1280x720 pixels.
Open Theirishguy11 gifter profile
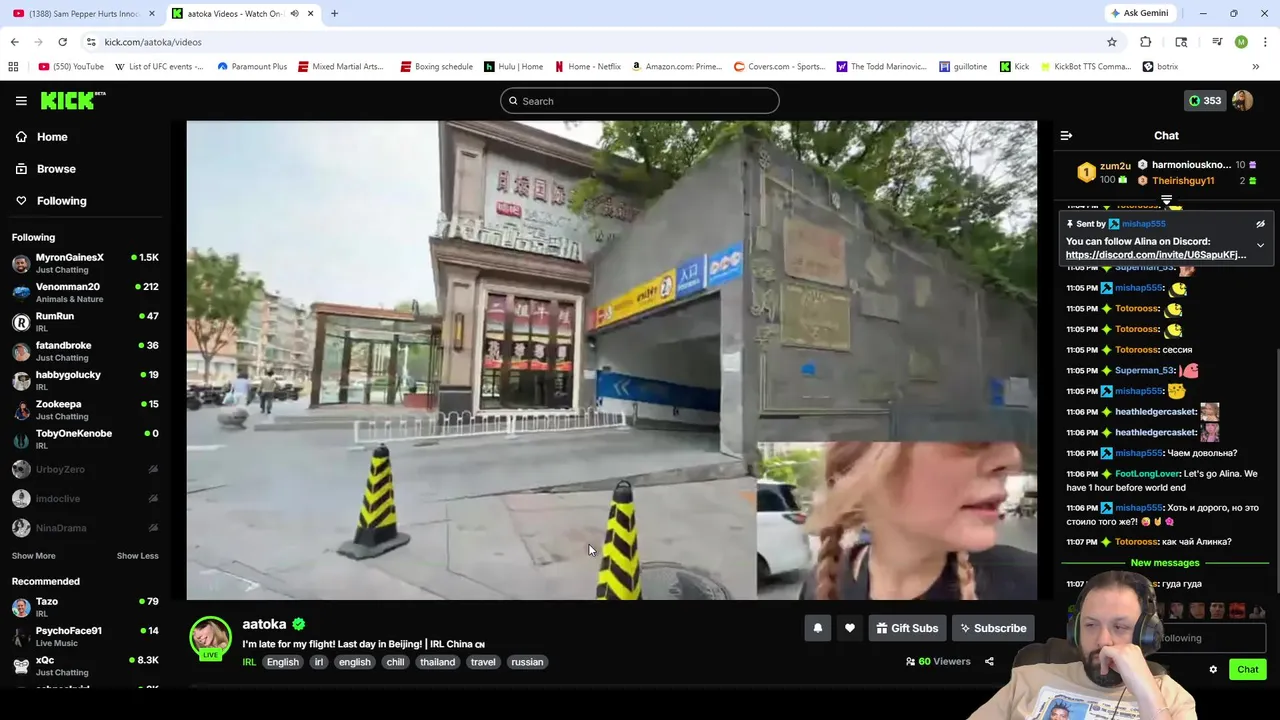(x=1182, y=181)
